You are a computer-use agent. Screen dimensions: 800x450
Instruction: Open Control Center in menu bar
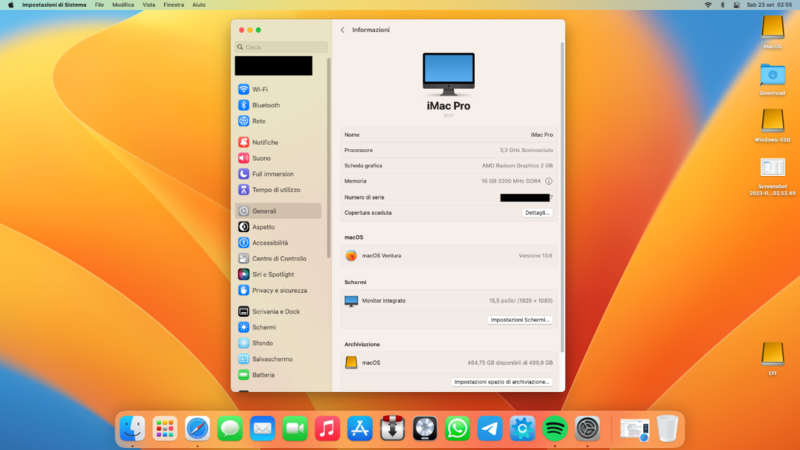click(x=736, y=5)
